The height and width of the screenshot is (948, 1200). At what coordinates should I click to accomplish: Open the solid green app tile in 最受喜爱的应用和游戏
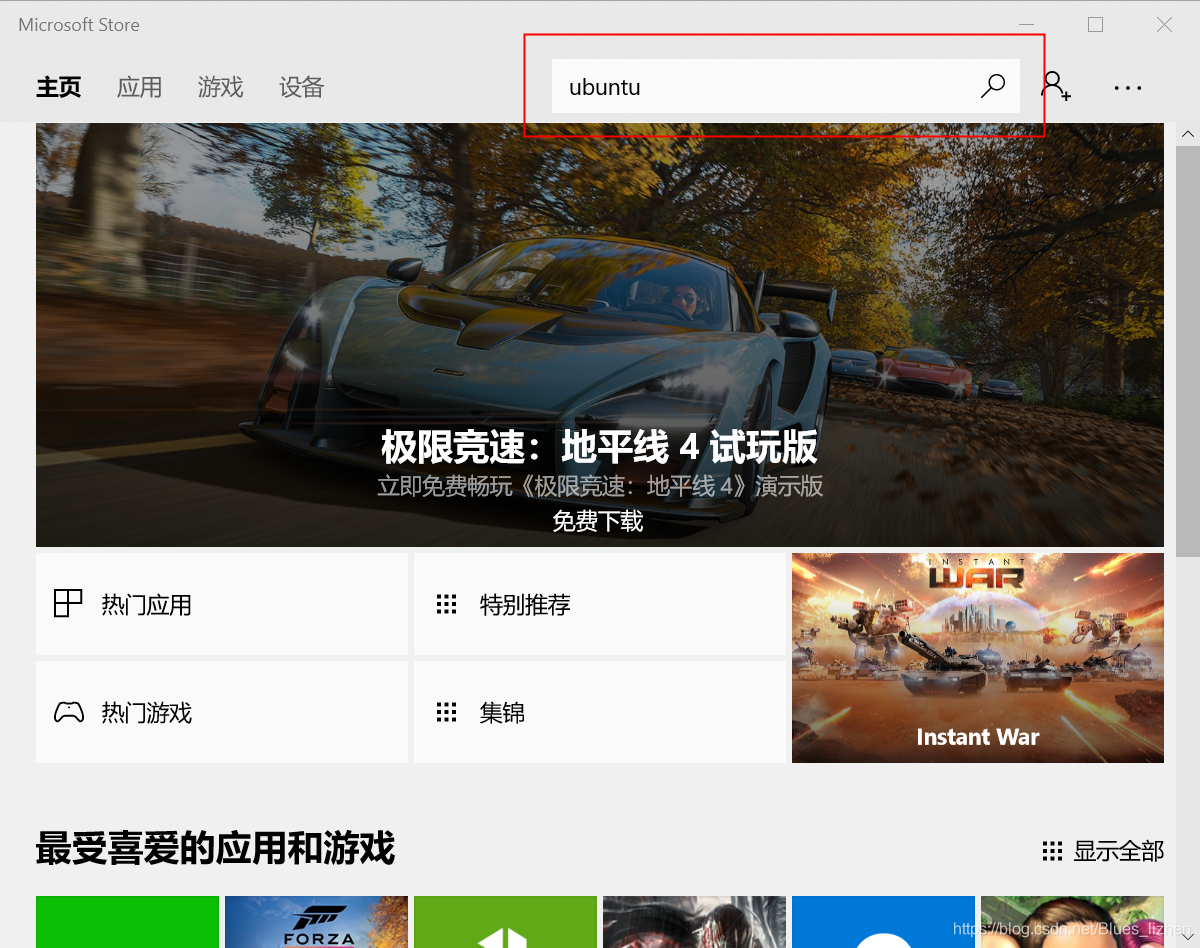(x=127, y=922)
